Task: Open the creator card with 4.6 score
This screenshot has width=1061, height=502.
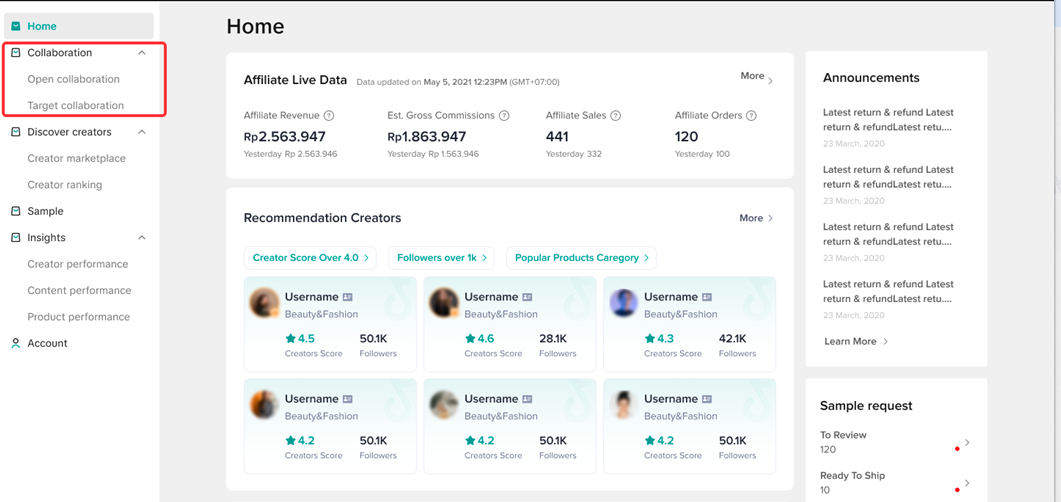Action: [509, 324]
